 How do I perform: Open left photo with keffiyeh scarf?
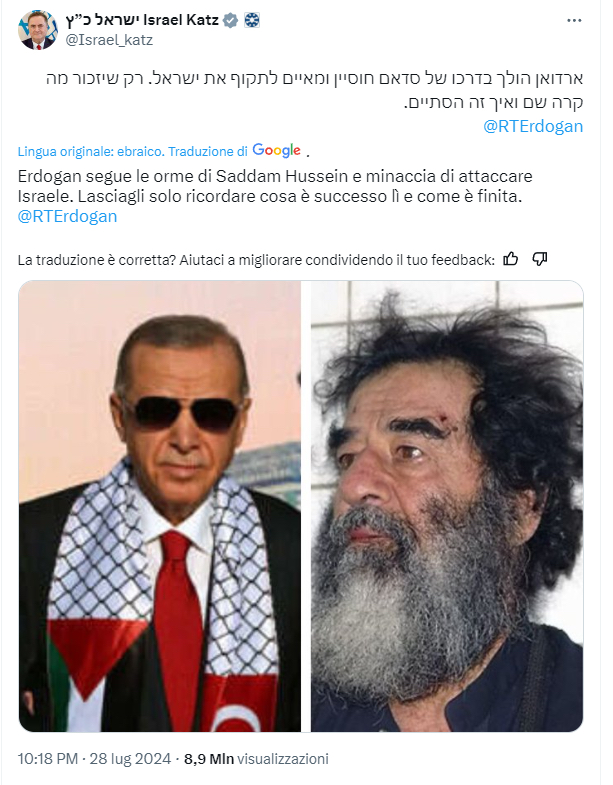160,506
